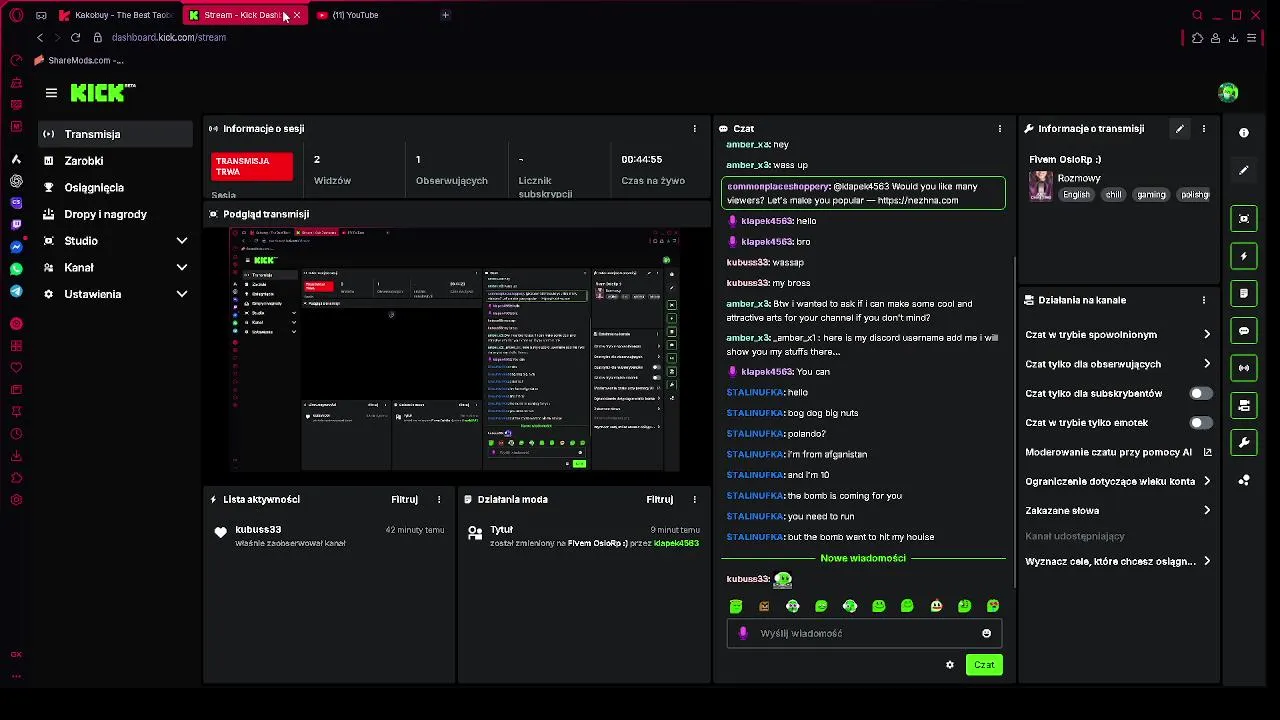Screen dimensions: 1280x720
Task: Expand Wyznacz cele, które chcesz osiągnąć
Action: 1118,562
